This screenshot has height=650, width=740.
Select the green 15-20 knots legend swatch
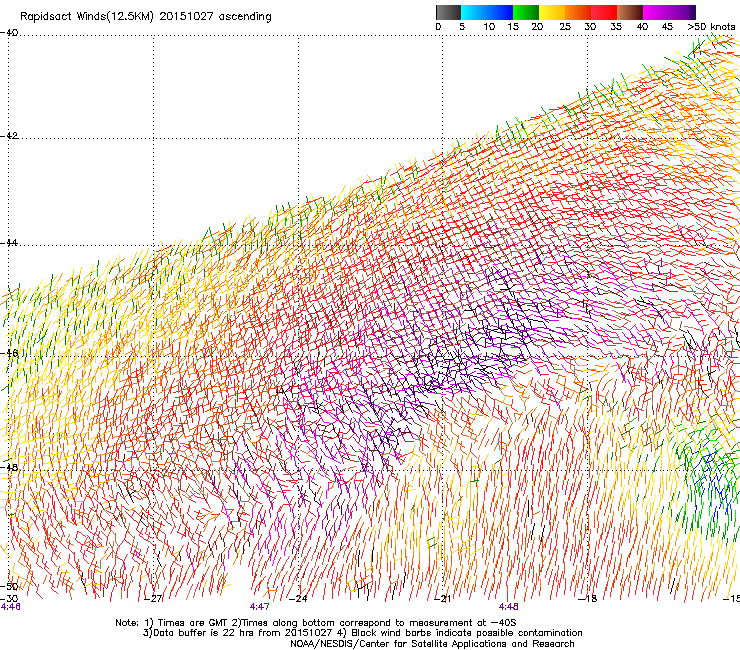pyautogui.click(x=526, y=12)
